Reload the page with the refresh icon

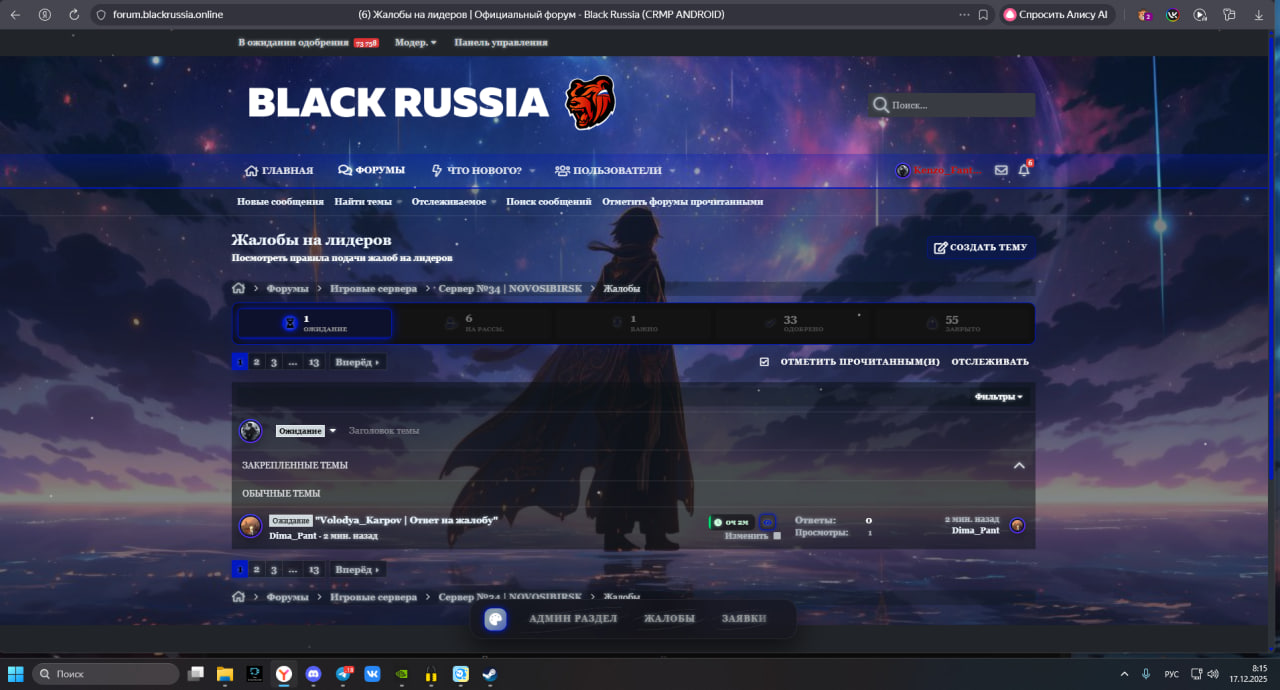(x=74, y=15)
